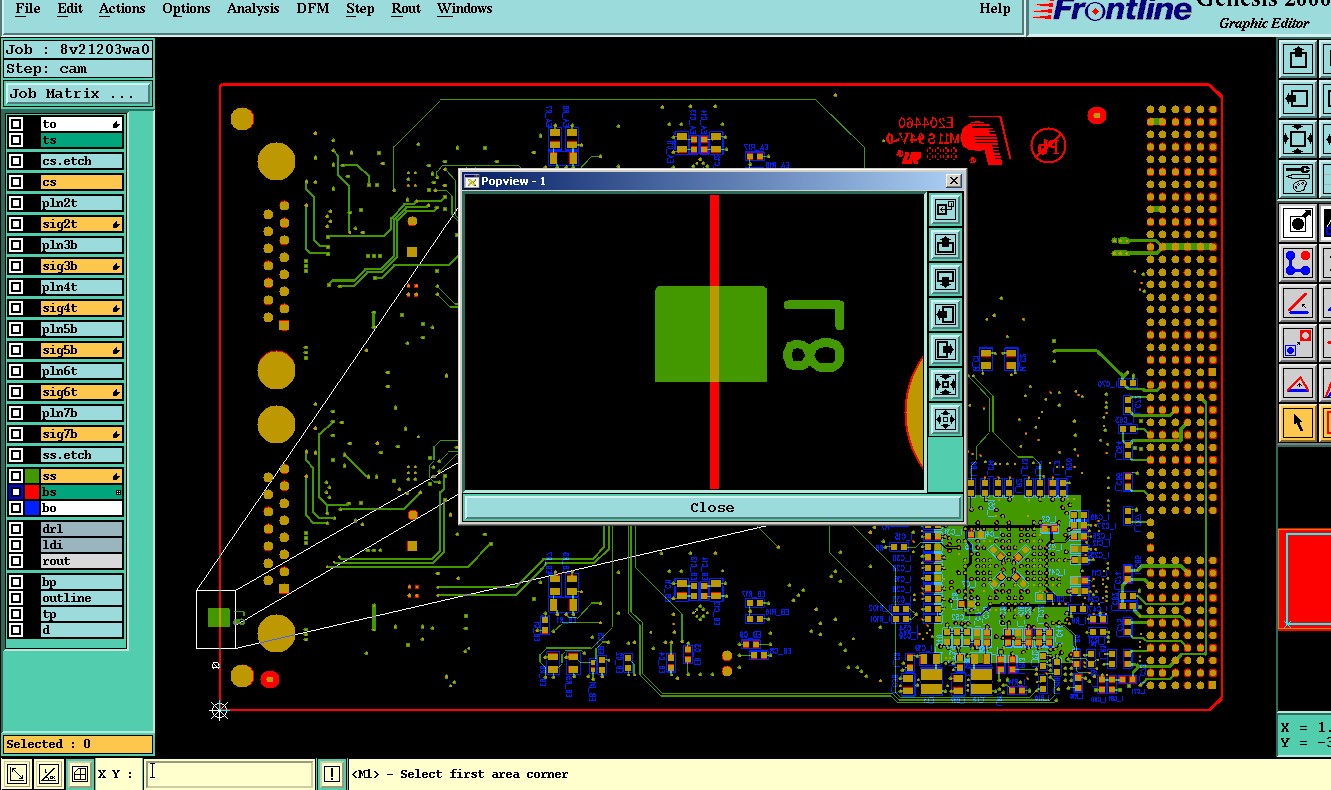This screenshot has height=790, width=1331.
Task: Click the red angle measure tool icon
Action: (1298, 303)
